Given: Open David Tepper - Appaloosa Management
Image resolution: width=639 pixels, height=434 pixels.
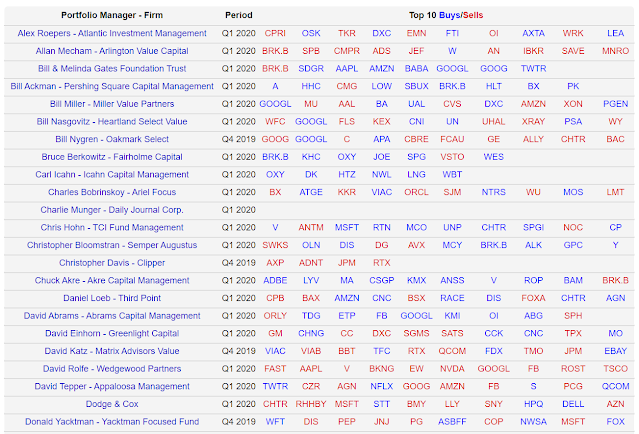Looking at the screenshot, I should point(112,386).
